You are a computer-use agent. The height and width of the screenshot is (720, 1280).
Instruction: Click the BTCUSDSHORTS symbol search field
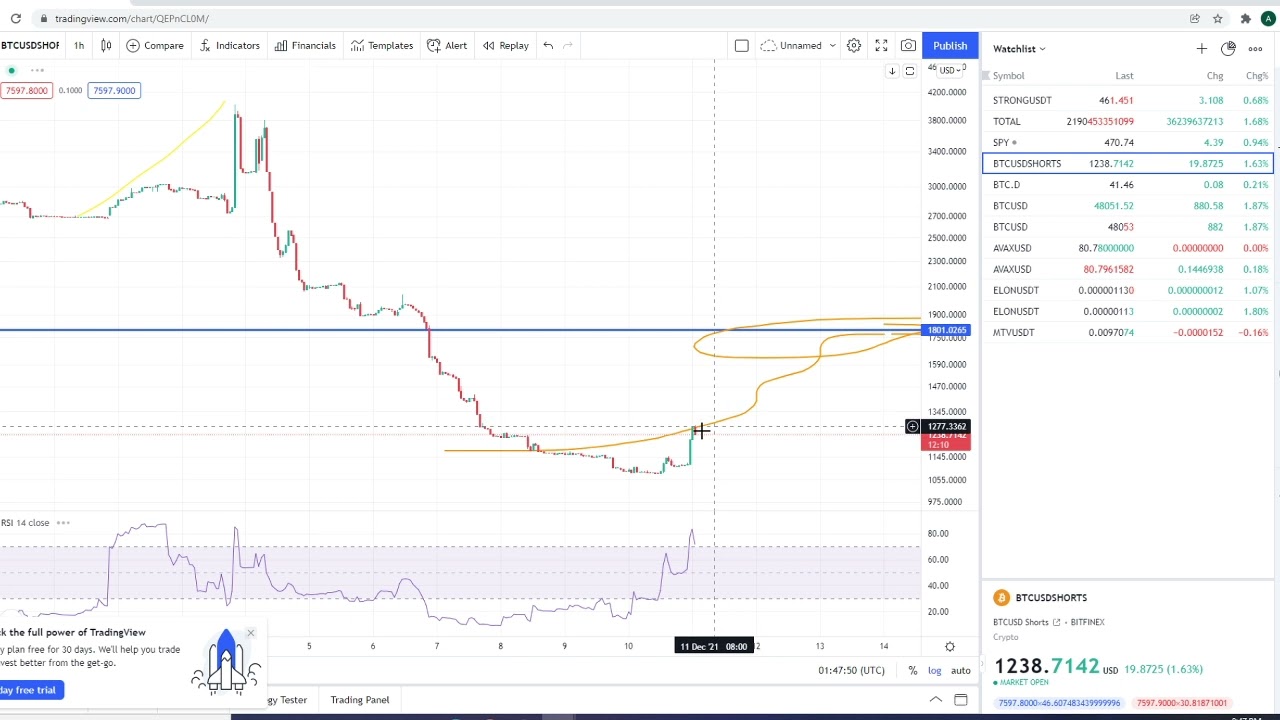(x=30, y=45)
